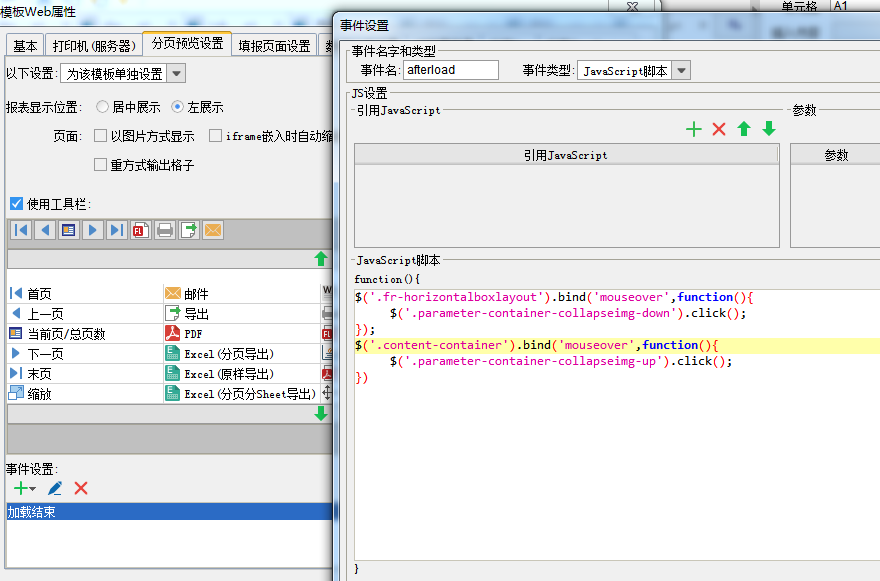The height and width of the screenshot is (581, 880).
Task: Select 下一页 item in tool list
Action: tap(84, 354)
